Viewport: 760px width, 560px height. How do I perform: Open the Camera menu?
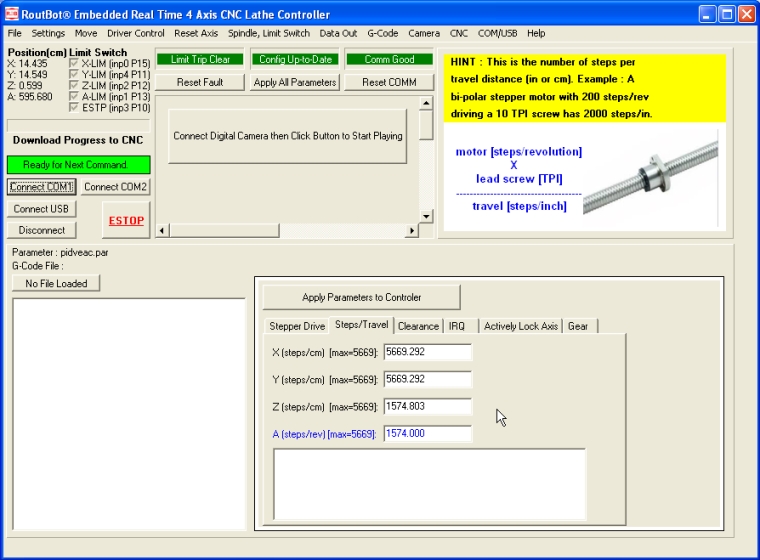click(424, 33)
